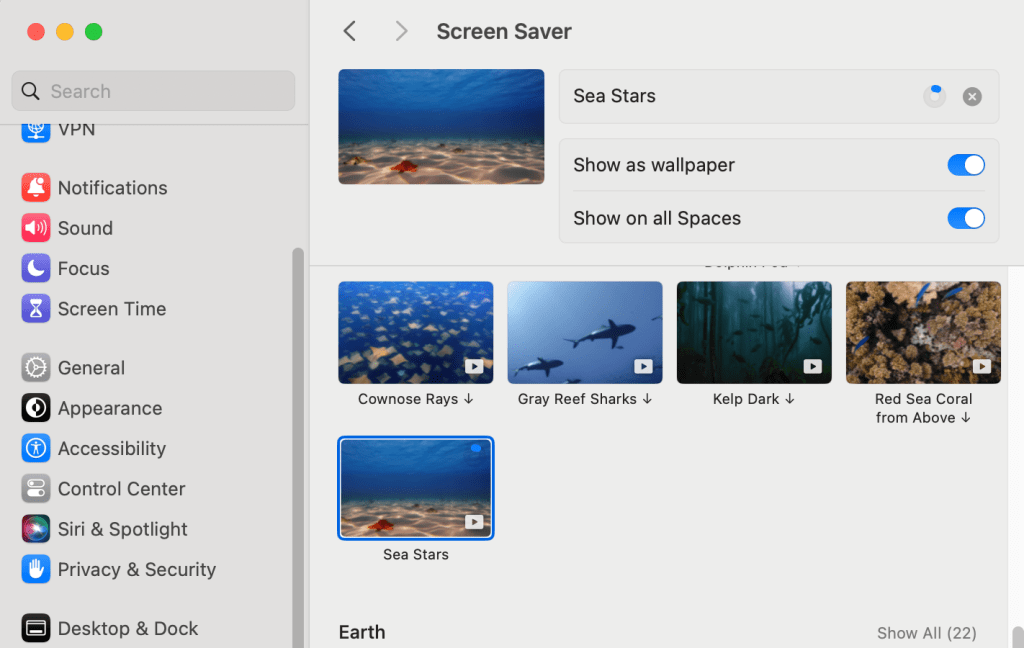Image resolution: width=1024 pixels, height=648 pixels.
Task: Play the Red Sea Coral preview
Action: click(981, 364)
